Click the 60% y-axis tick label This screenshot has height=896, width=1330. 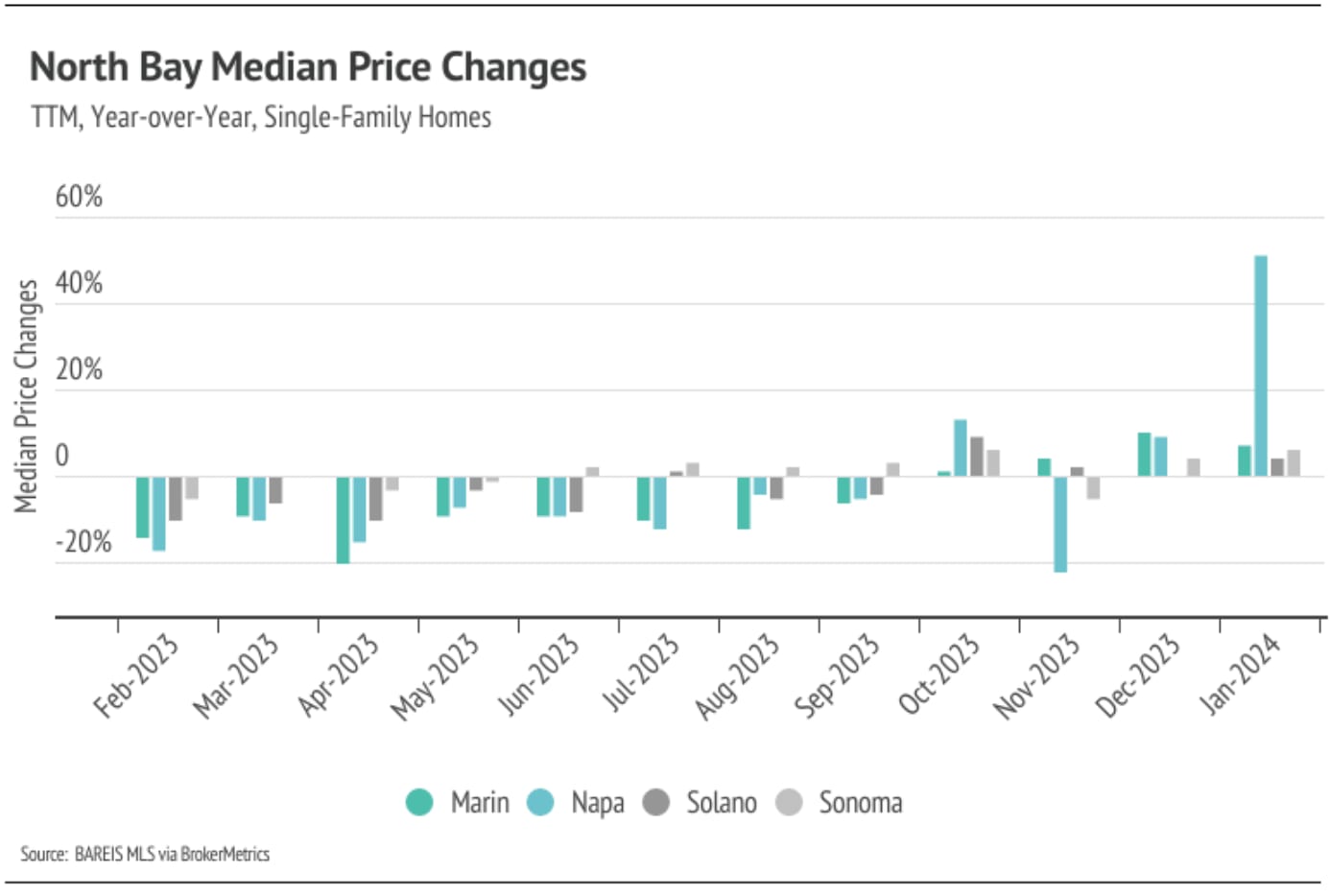[79, 197]
